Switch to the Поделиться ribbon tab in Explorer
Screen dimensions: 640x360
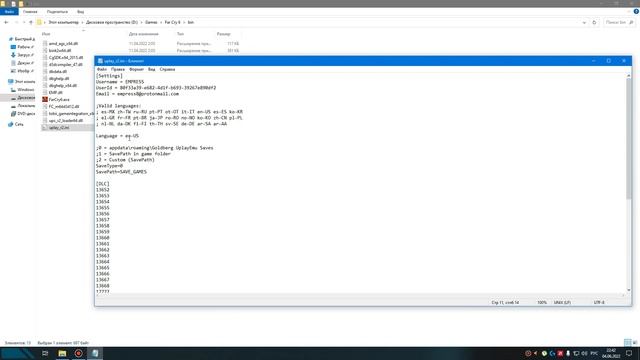pos(57,12)
